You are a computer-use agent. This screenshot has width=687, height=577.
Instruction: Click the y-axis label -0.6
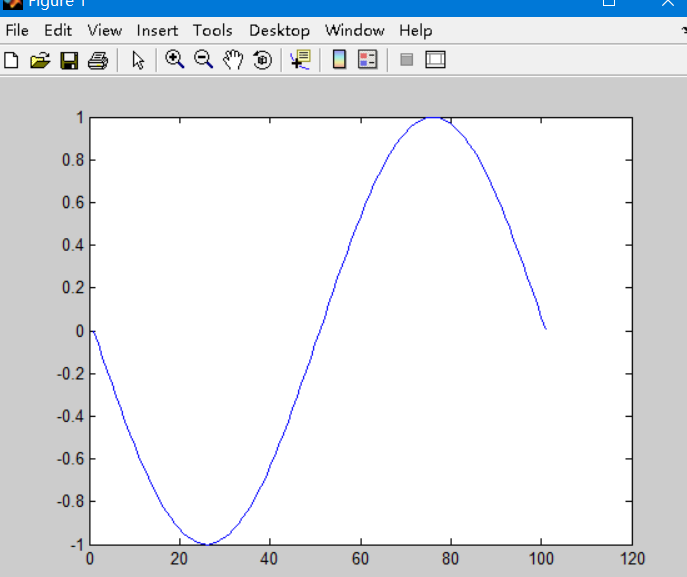click(70, 459)
